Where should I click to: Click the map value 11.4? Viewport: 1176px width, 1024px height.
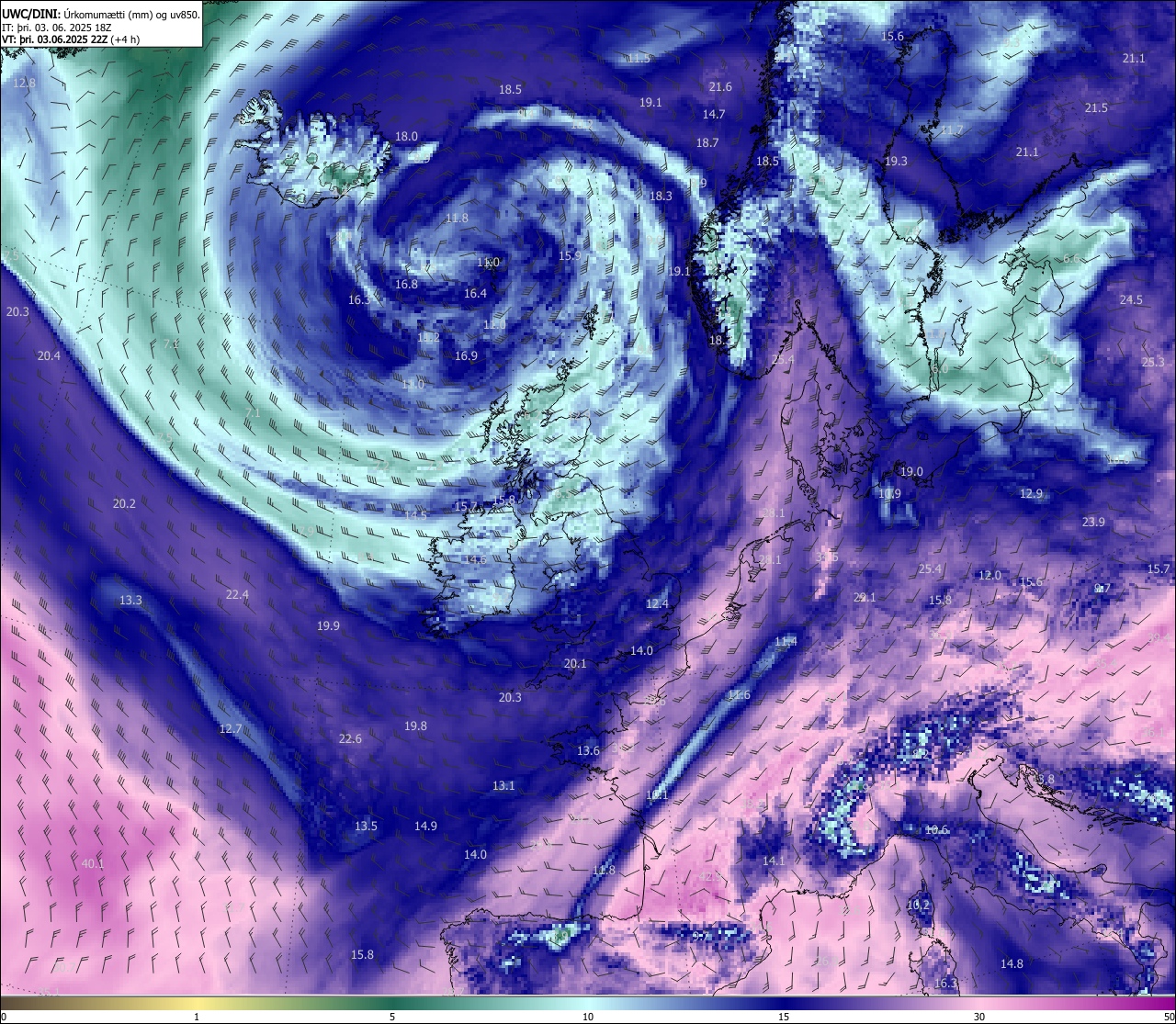786,642
